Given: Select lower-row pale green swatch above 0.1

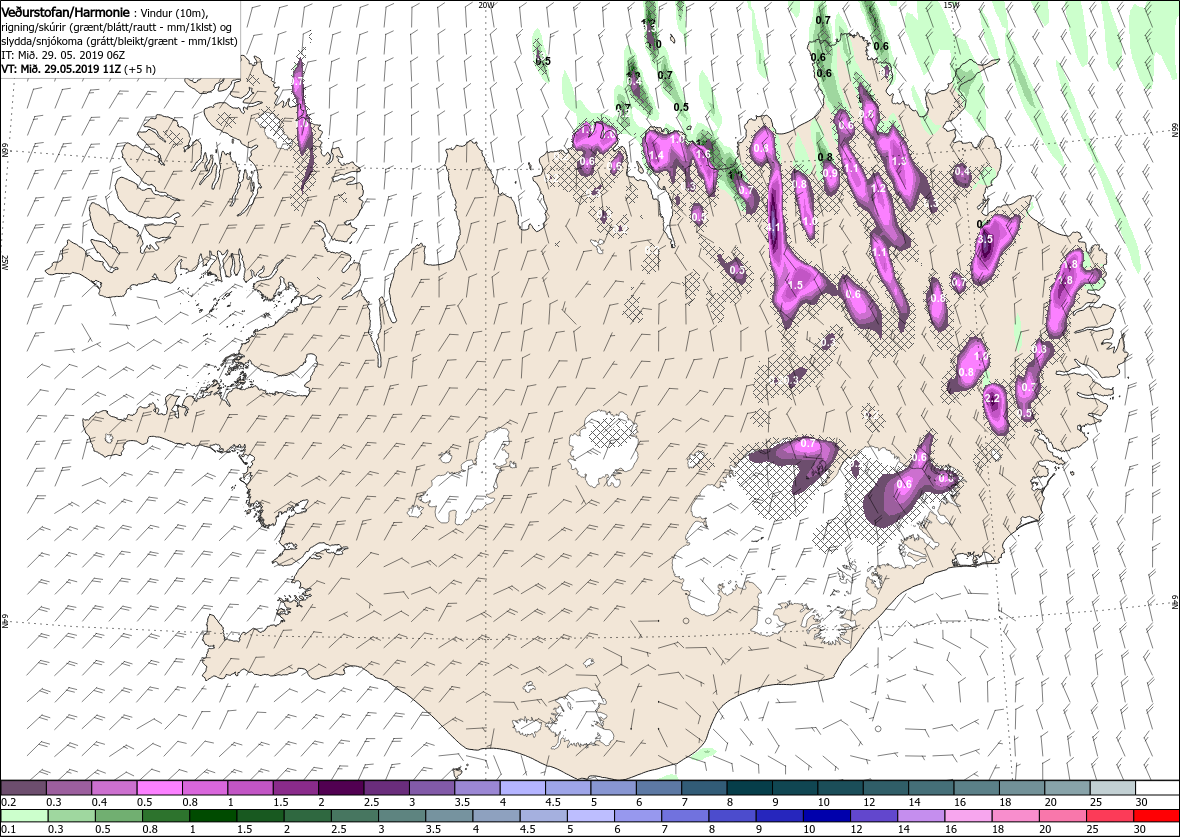Looking at the screenshot, I should click(x=24, y=816).
